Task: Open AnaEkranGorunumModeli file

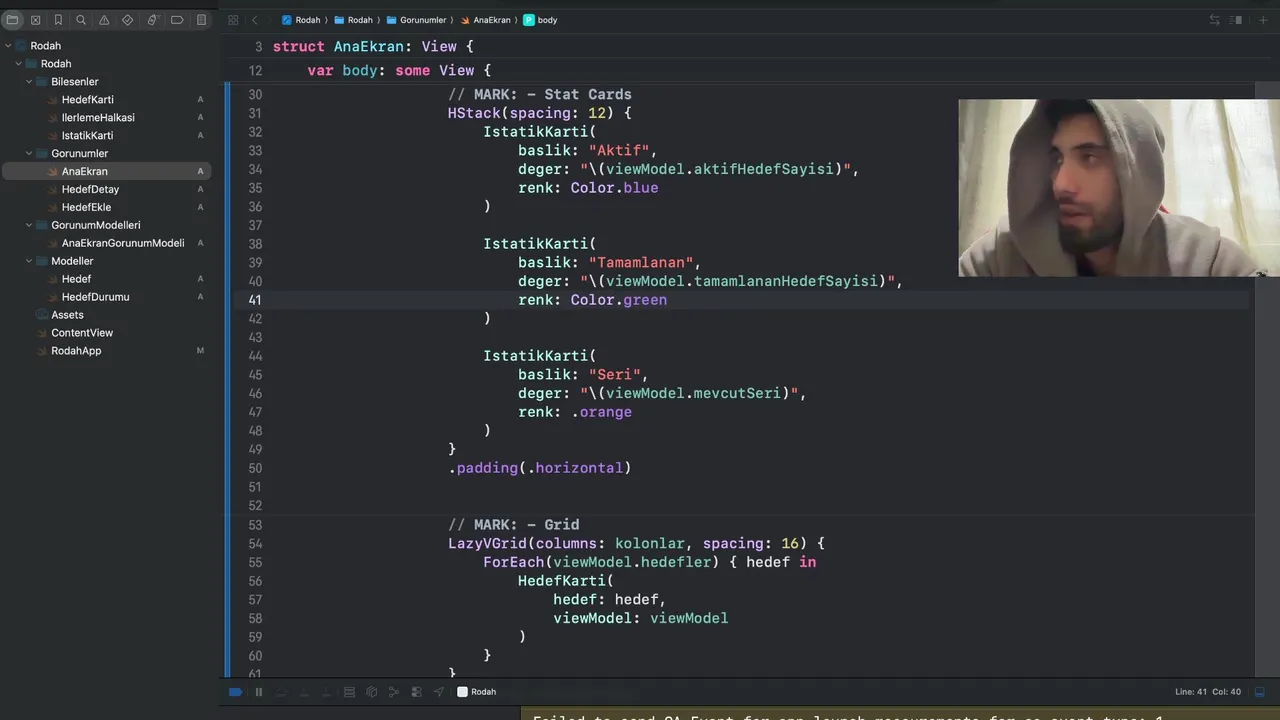Action: (x=123, y=243)
